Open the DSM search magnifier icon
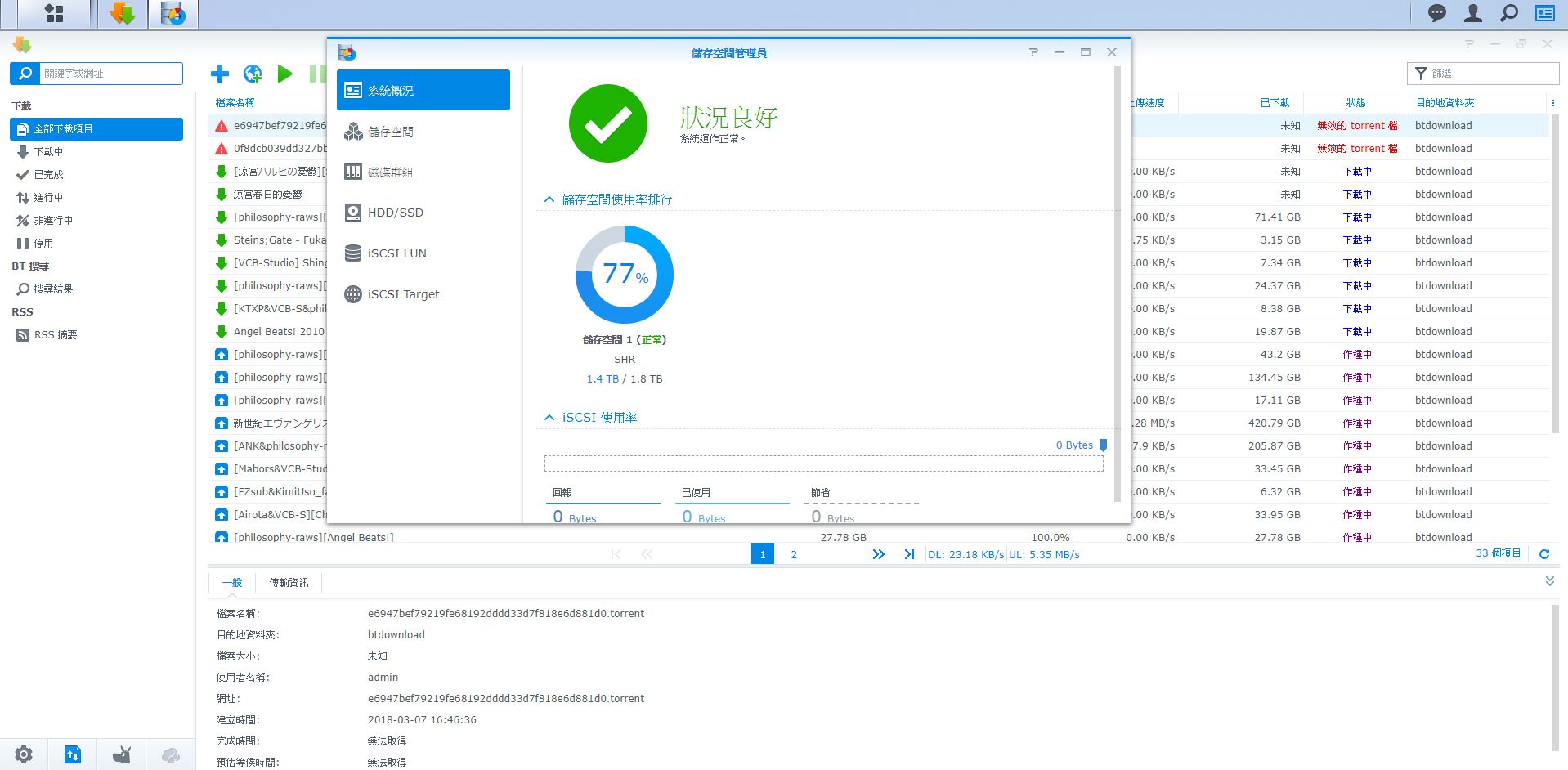This screenshot has height=770, width=1568. point(1509,13)
